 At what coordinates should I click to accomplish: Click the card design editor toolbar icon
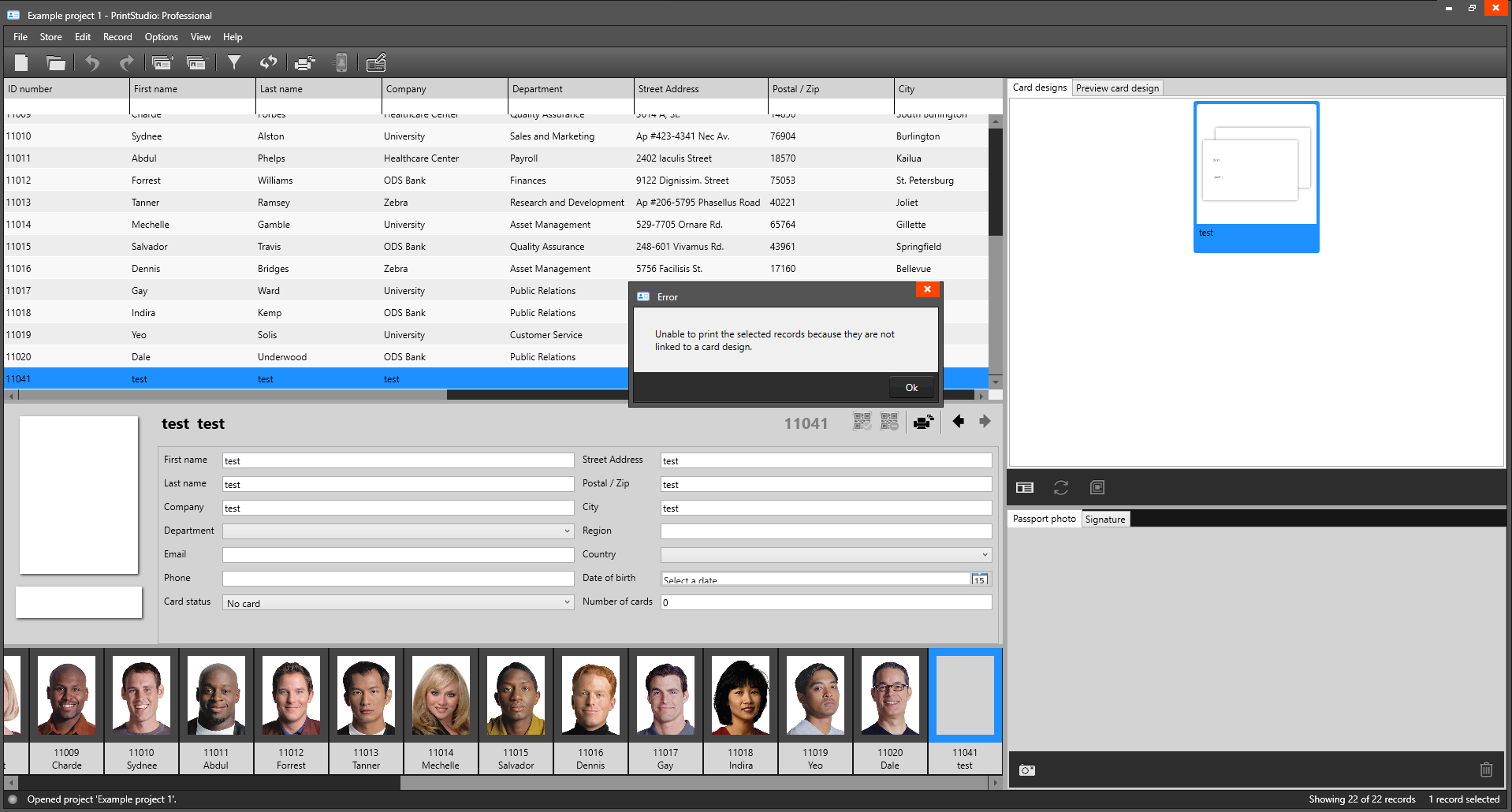(x=376, y=62)
